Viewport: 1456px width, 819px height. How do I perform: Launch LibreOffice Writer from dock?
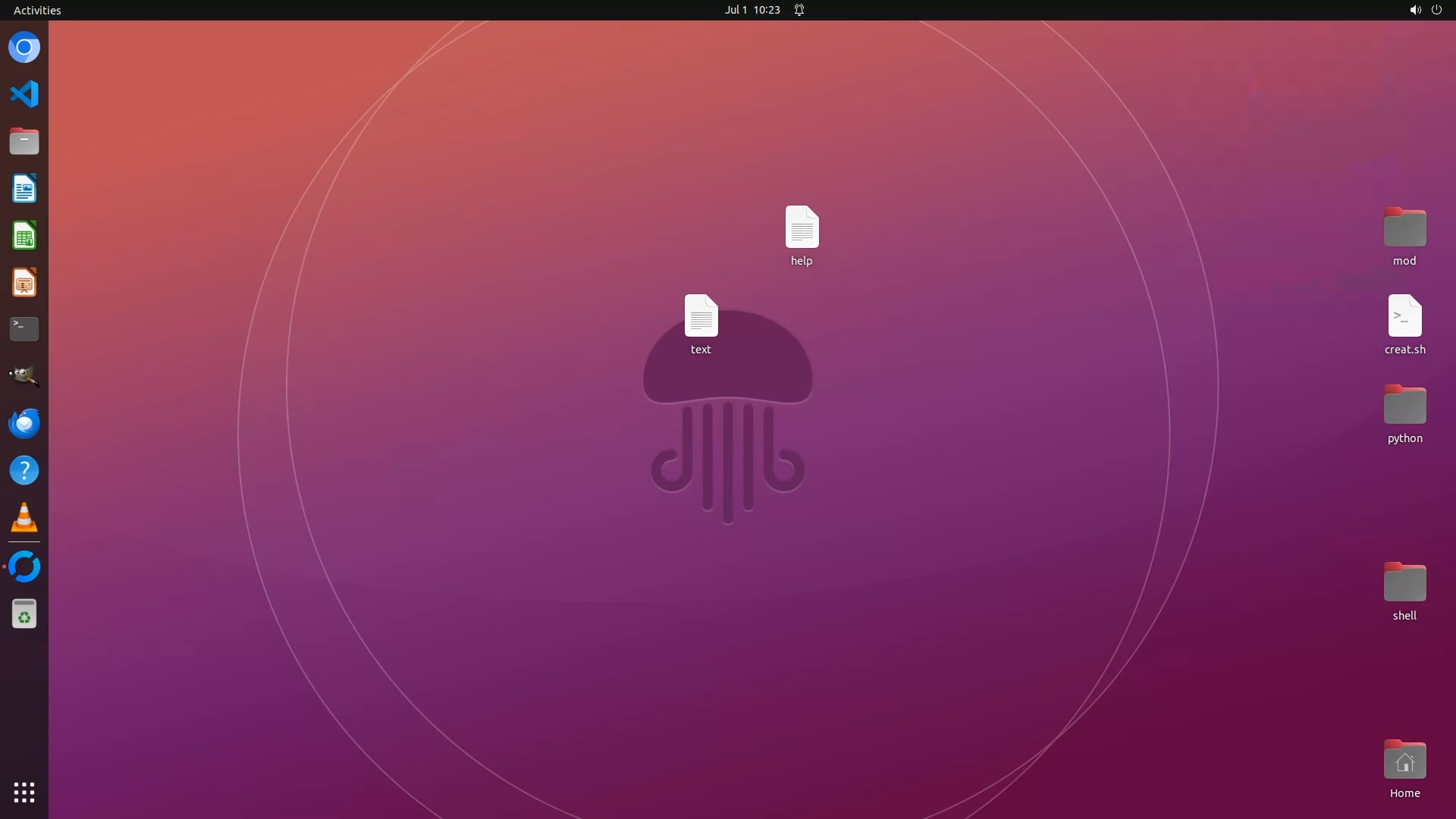(x=24, y=189)
